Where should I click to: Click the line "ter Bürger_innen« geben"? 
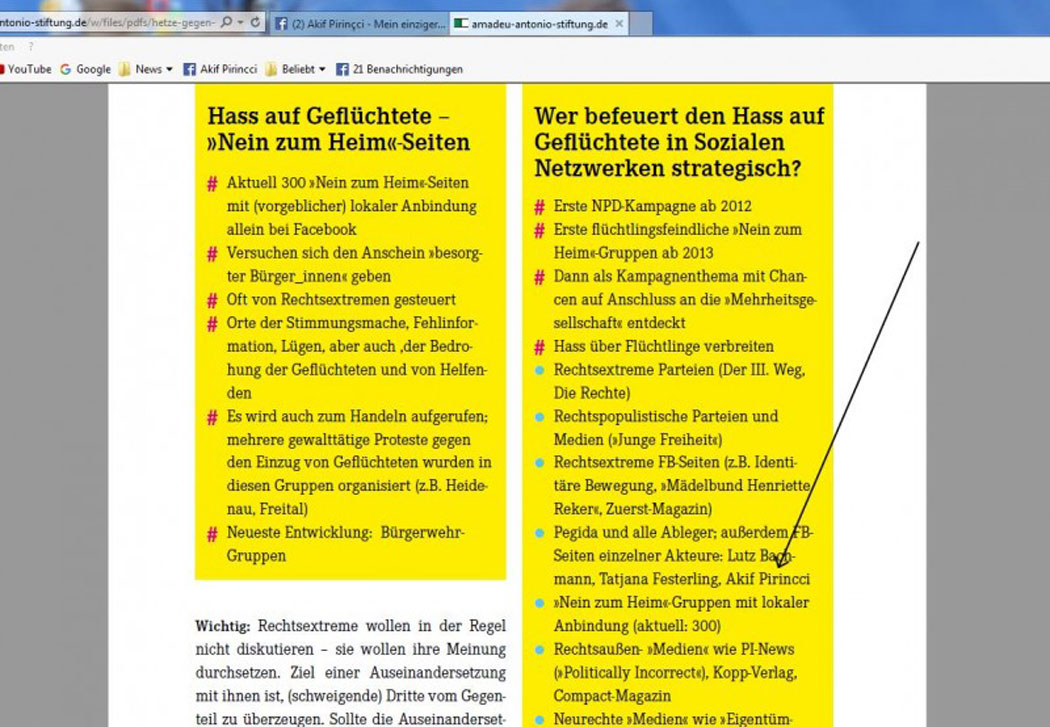(x=309, y=276)
